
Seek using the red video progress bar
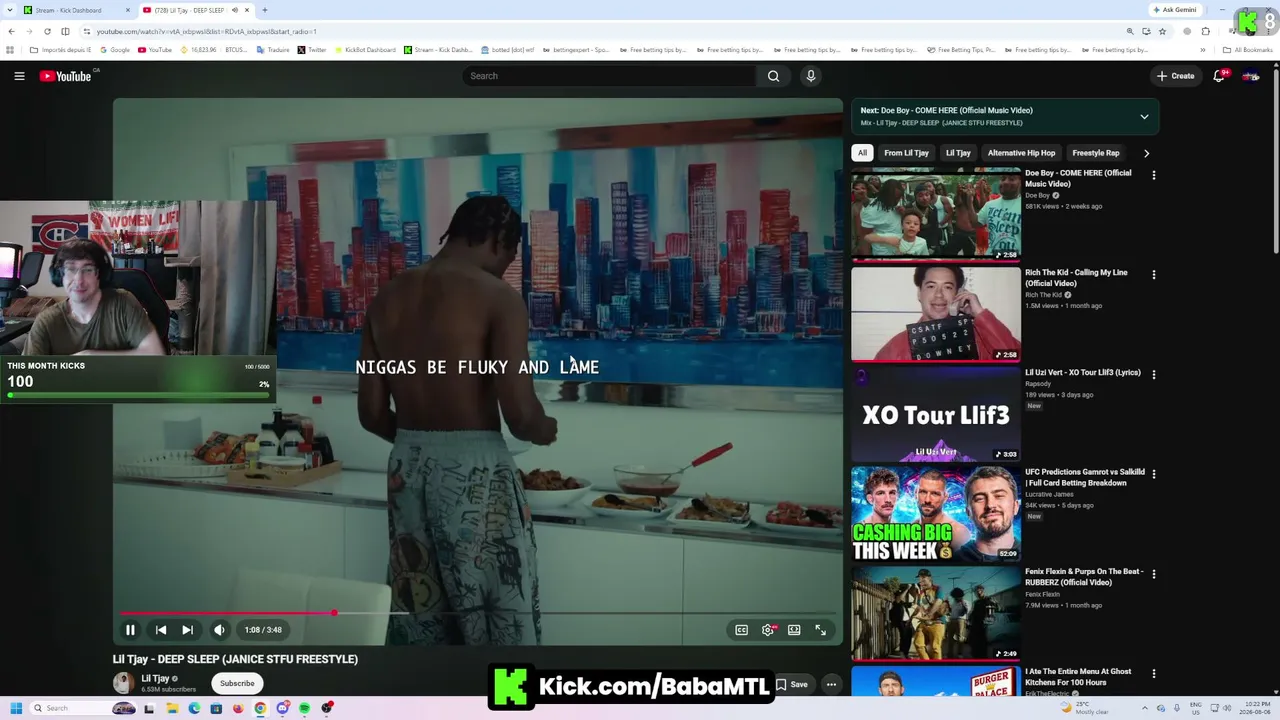[x=478, y=613]
